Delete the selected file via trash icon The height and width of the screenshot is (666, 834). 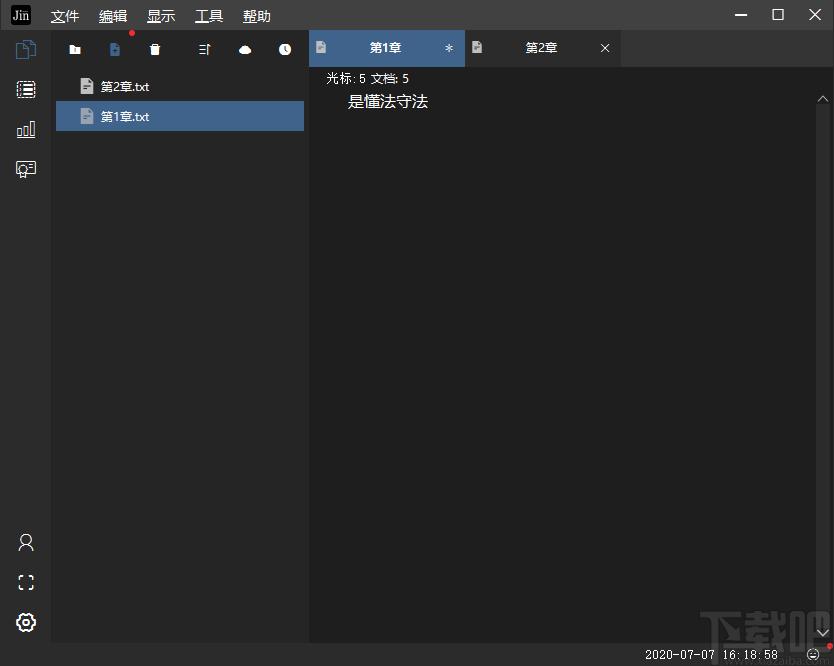(x=154, y=48)
